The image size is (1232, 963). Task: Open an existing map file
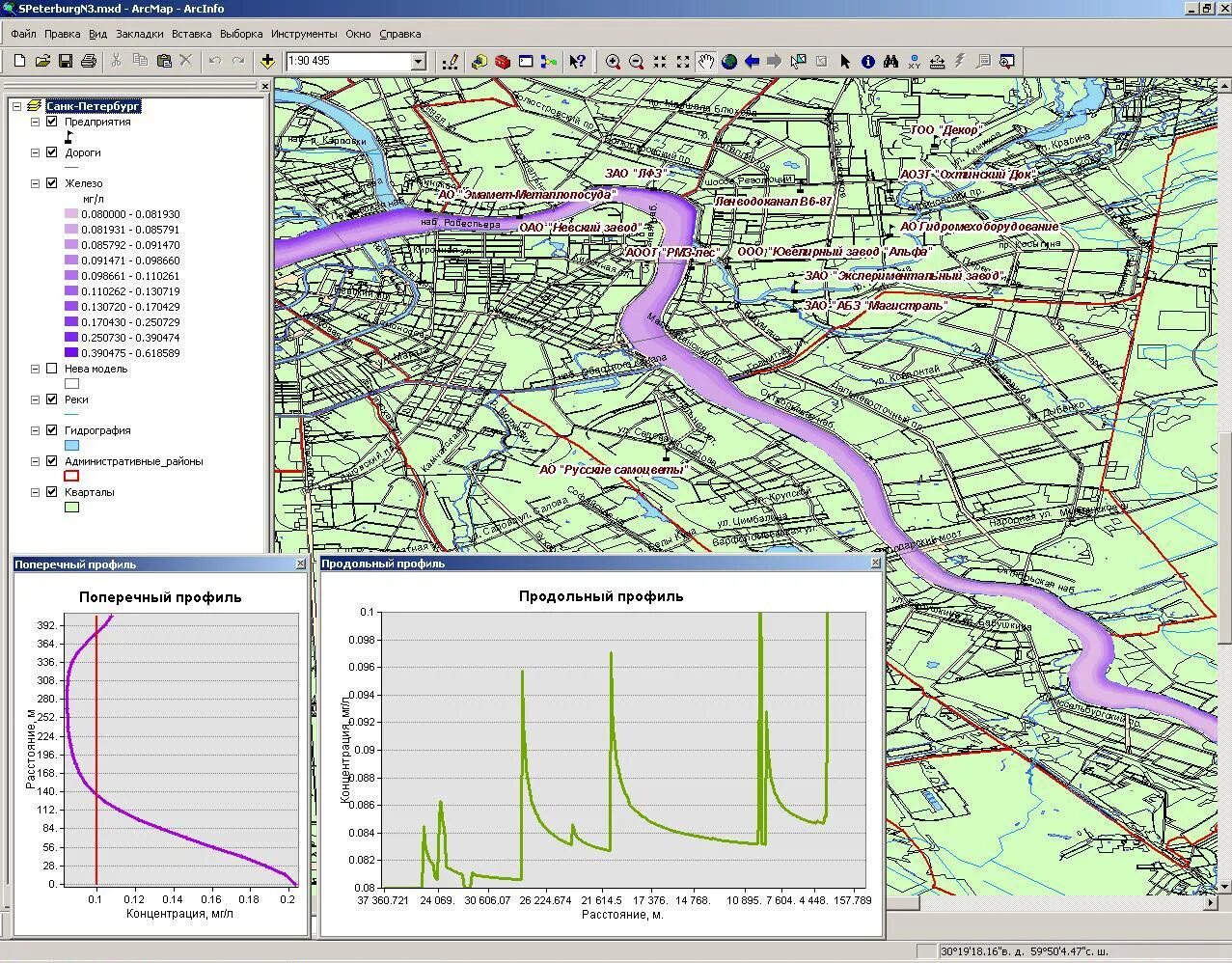[x=42, y=61]
